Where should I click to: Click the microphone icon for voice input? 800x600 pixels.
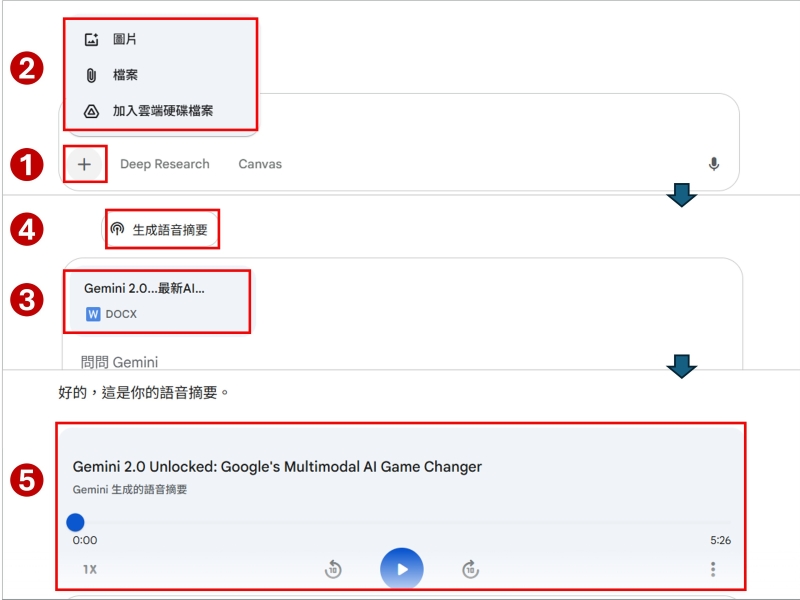coord(714,164)
